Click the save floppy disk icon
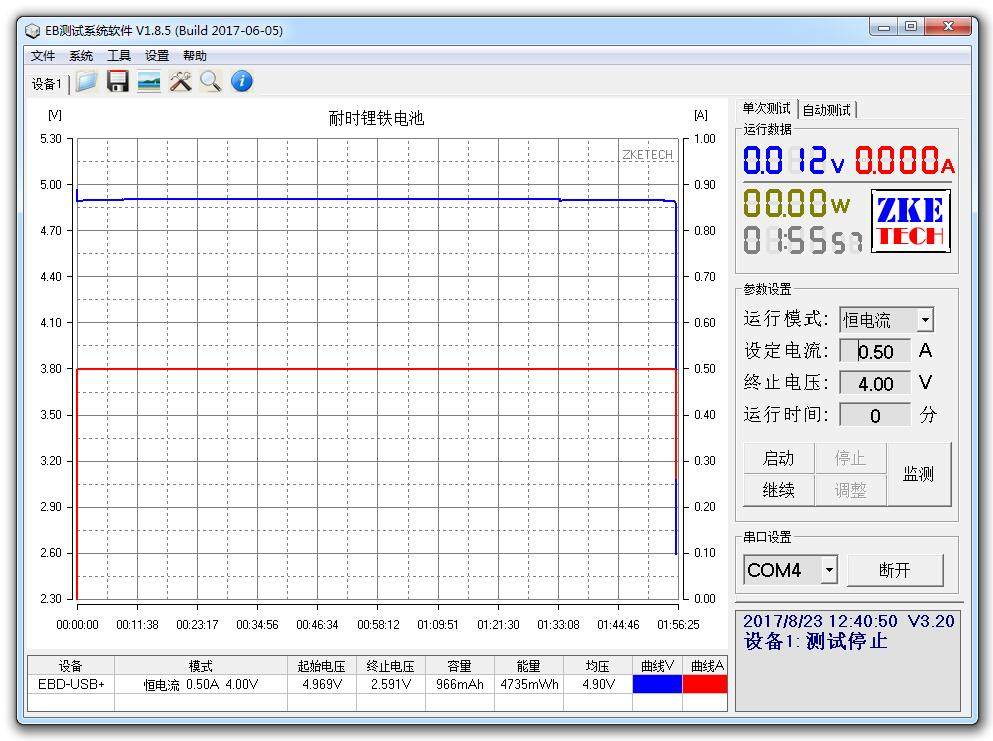993x741 pixels. click(x=118, y=82)
